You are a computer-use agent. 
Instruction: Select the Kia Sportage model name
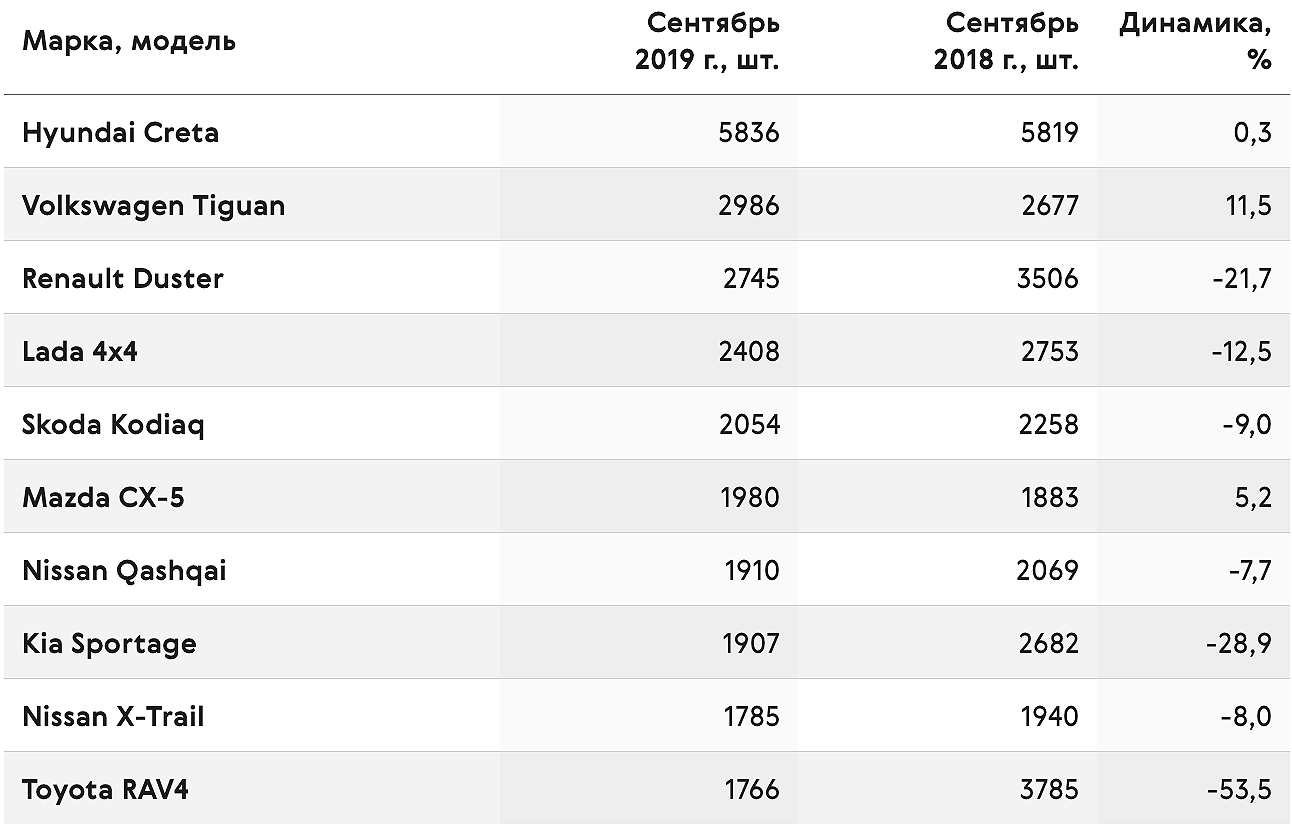click(x=109, y=644)
